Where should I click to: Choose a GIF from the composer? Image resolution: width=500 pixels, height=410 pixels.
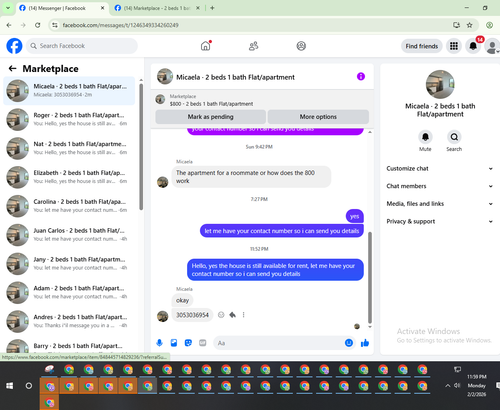point(203,343)
